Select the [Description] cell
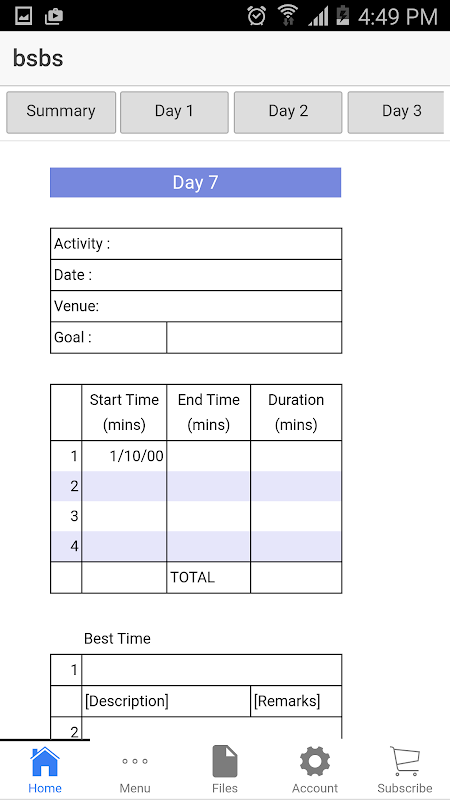The height and width of the screenshot is (800, 450). (x=166, y=701)
